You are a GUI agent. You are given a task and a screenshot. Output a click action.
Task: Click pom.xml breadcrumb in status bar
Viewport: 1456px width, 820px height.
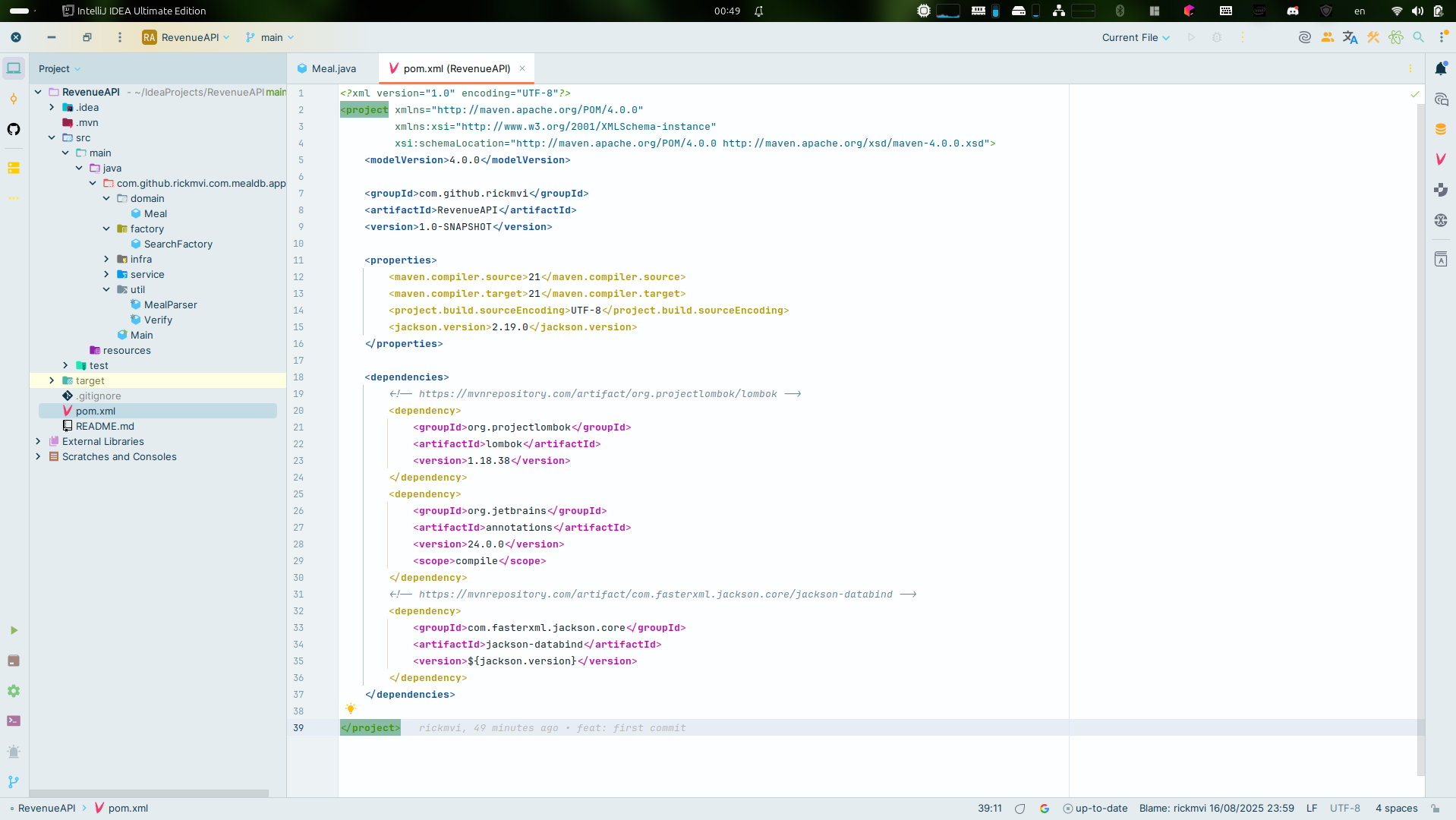pyautogui.click(x=121, y=809)
